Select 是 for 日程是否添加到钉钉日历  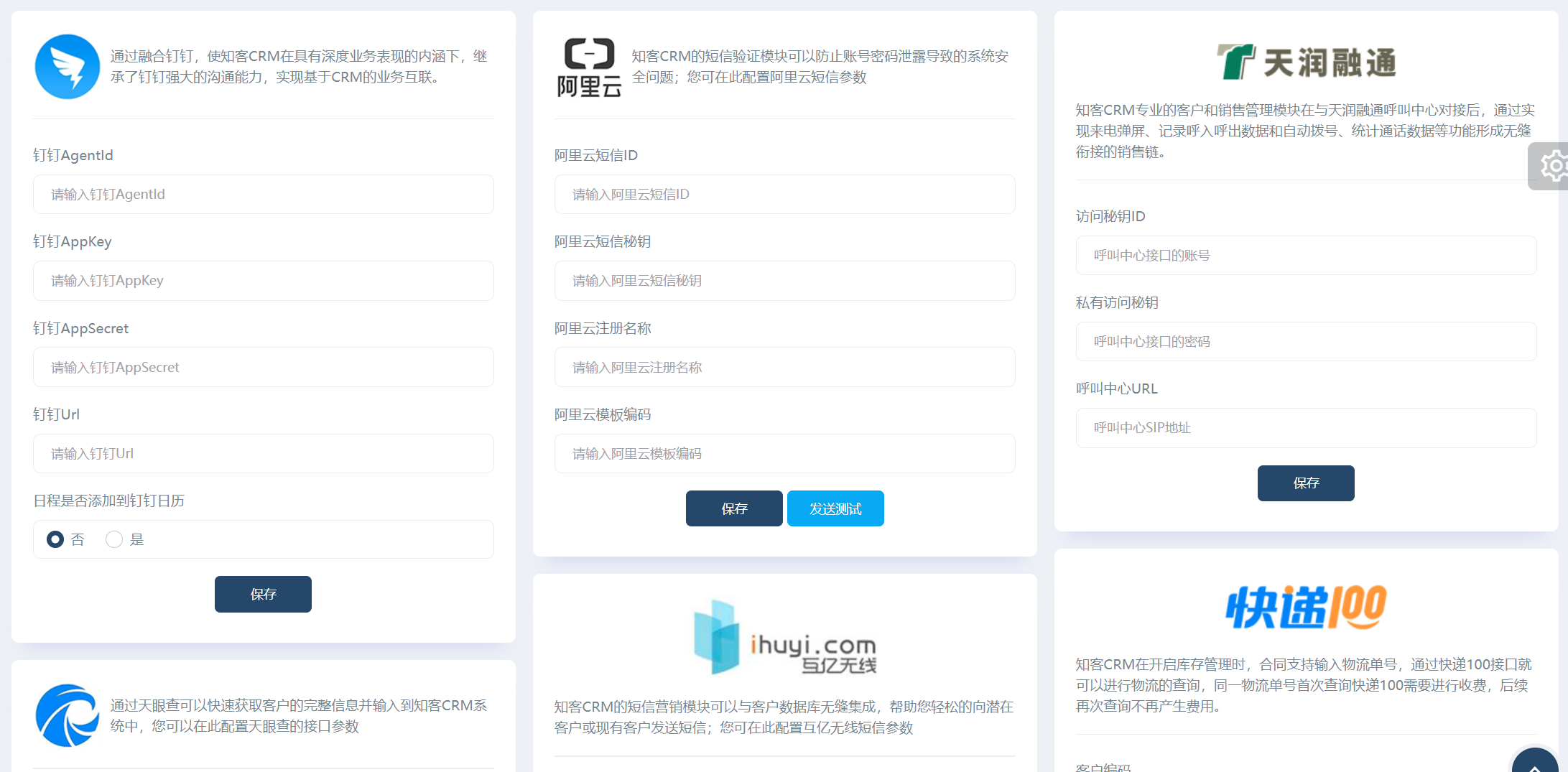pos(113,539)
